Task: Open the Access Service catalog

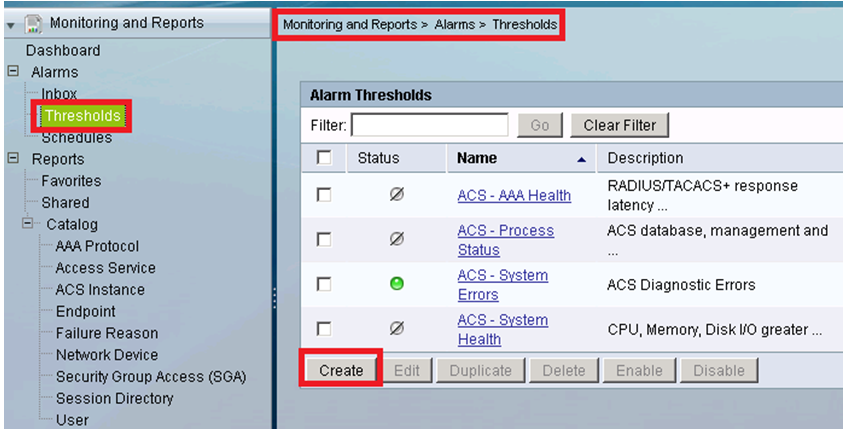Action: (105, 268)
